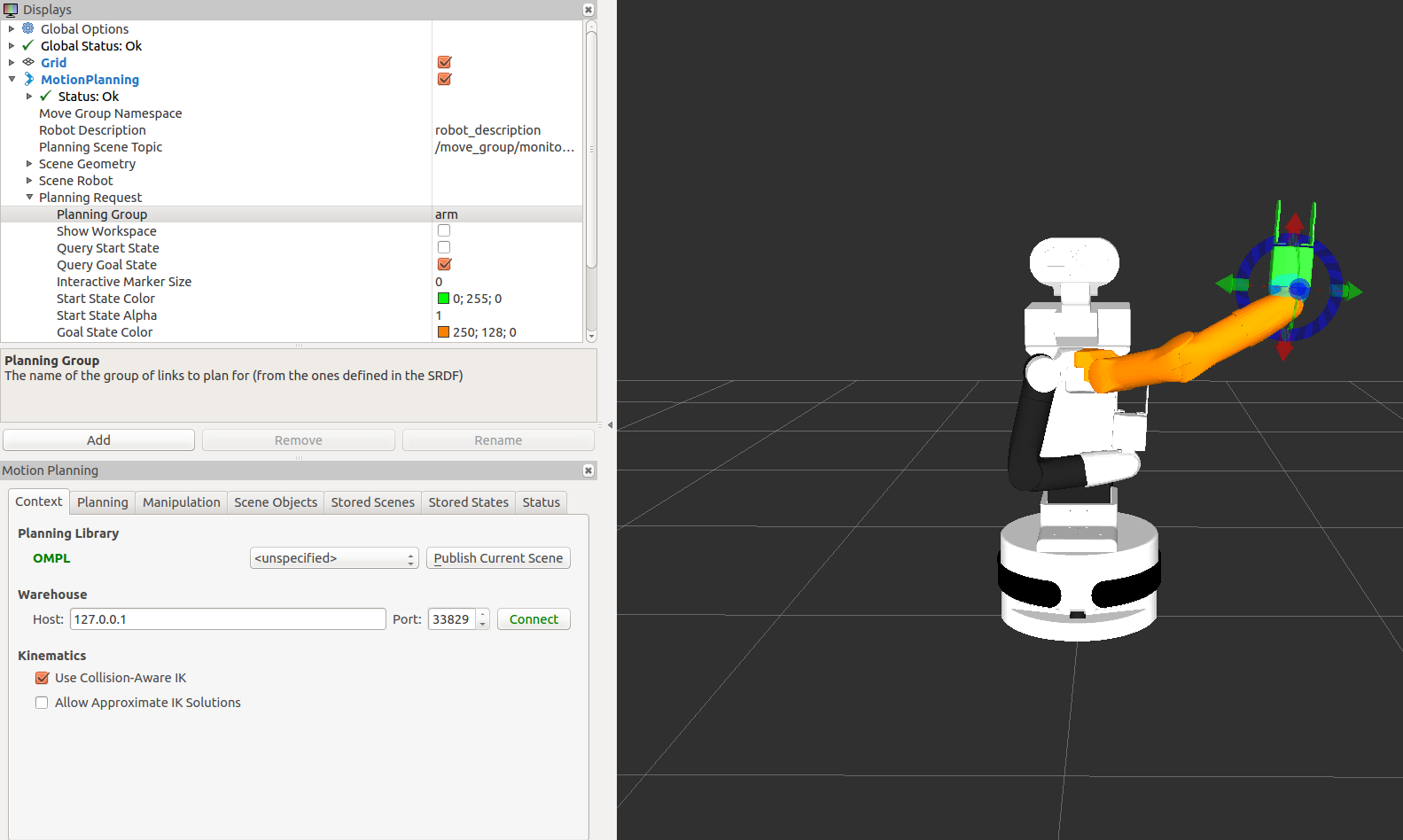Click the green right arrow on interactive marker

click(x=1352, y=291)
